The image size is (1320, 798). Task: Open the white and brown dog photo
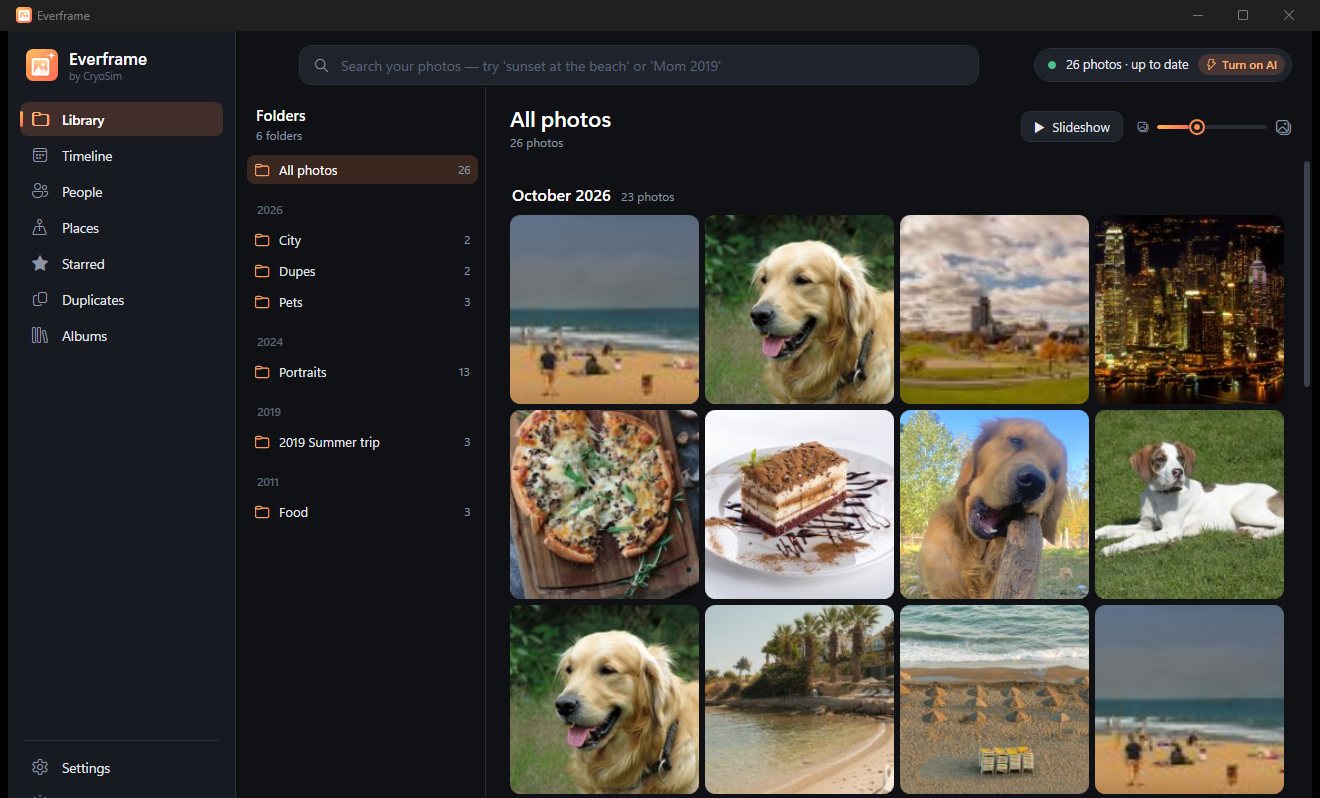[x=1189, y=504]
